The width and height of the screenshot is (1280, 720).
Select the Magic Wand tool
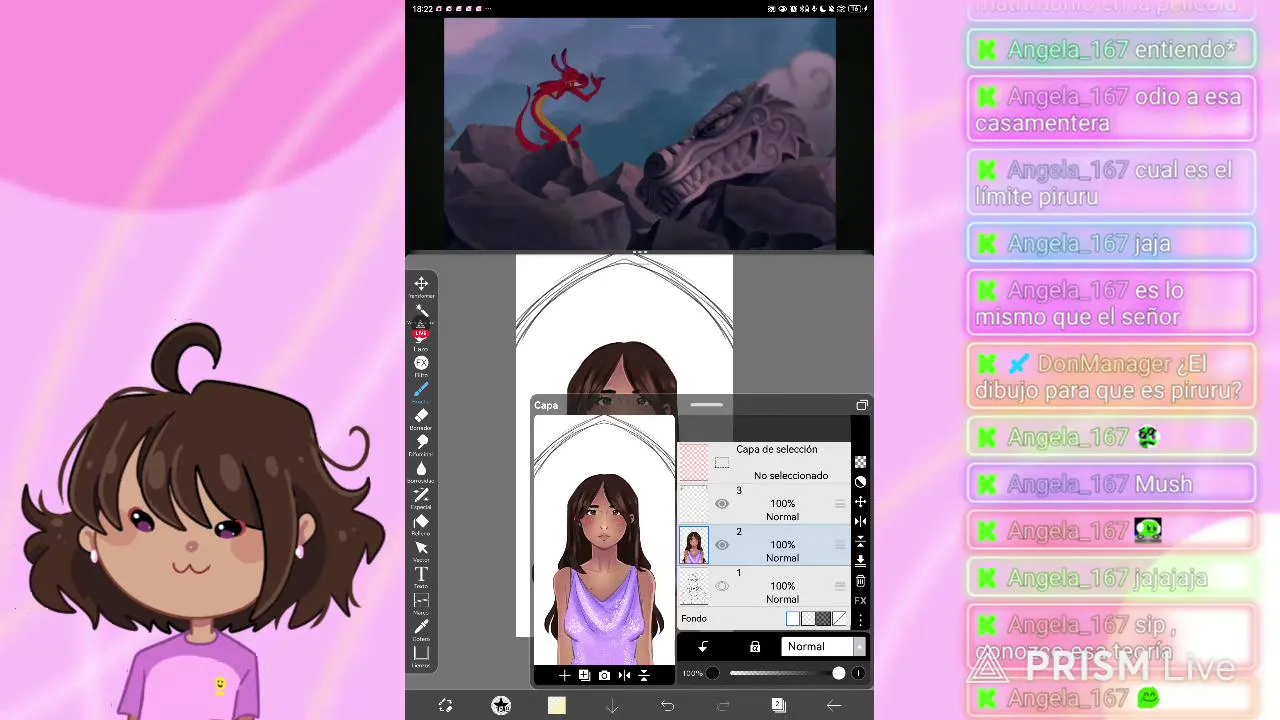tap(421, 311)
